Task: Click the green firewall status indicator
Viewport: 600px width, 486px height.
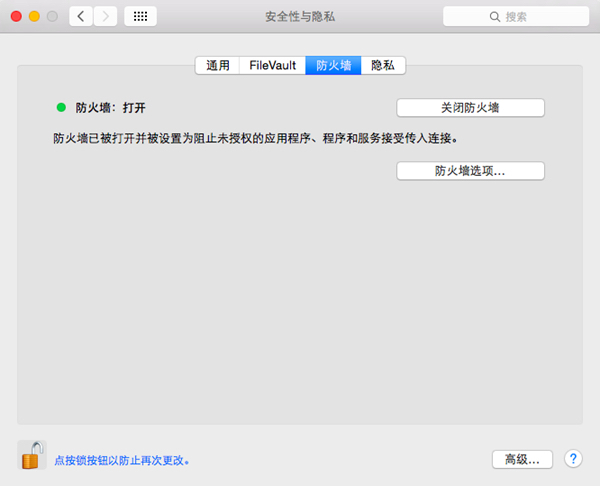Action: tap(61, 108)
